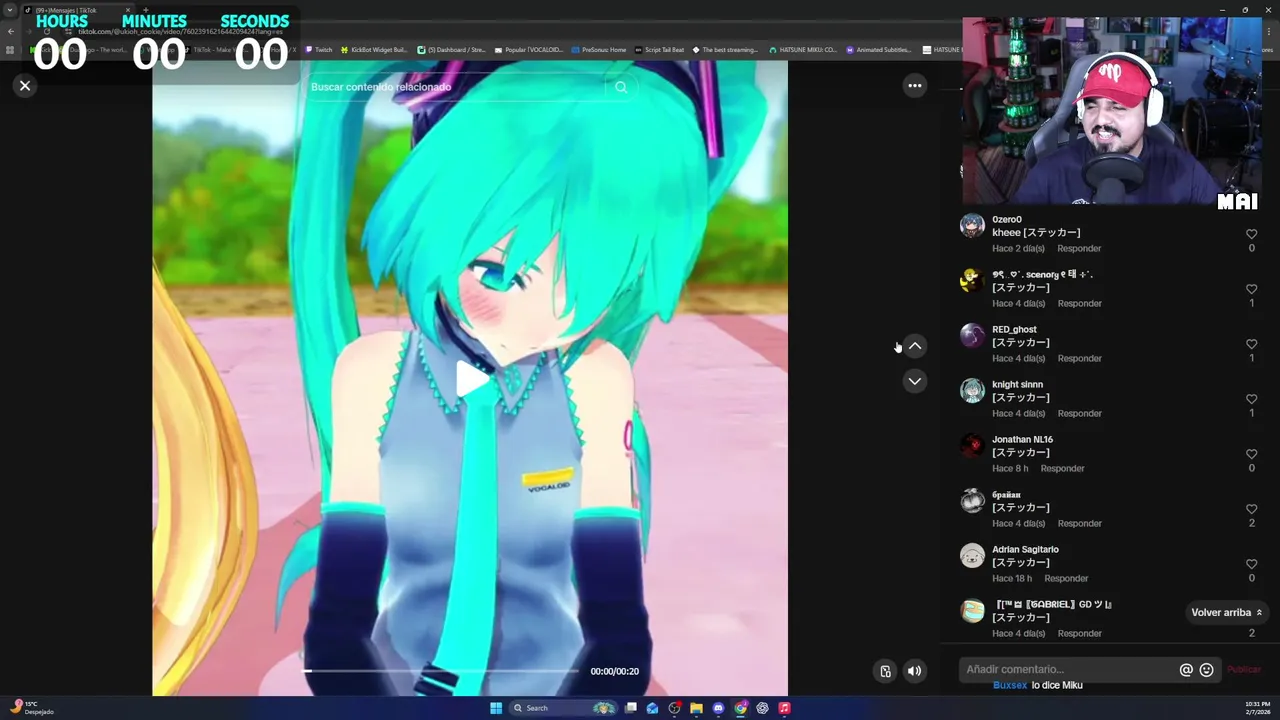
Task: Open File Explorer from taskbar
Action: click(x=696, y=708)
